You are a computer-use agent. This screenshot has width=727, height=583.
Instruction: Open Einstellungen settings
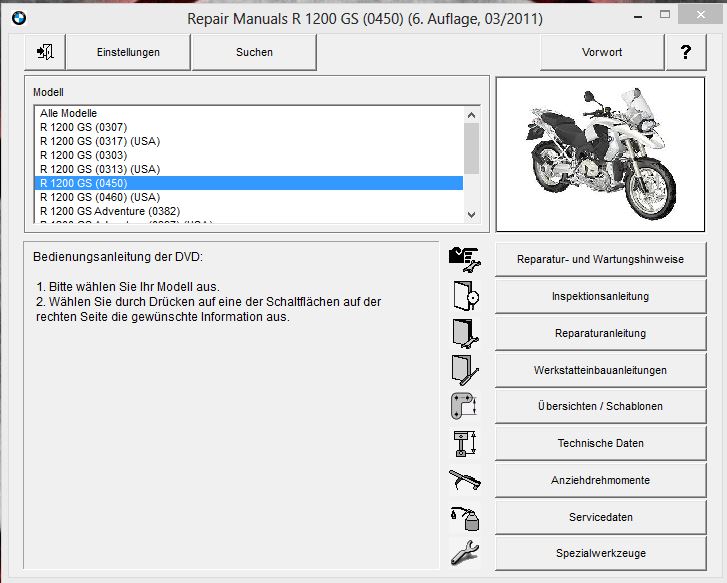(x=128, y=52)
